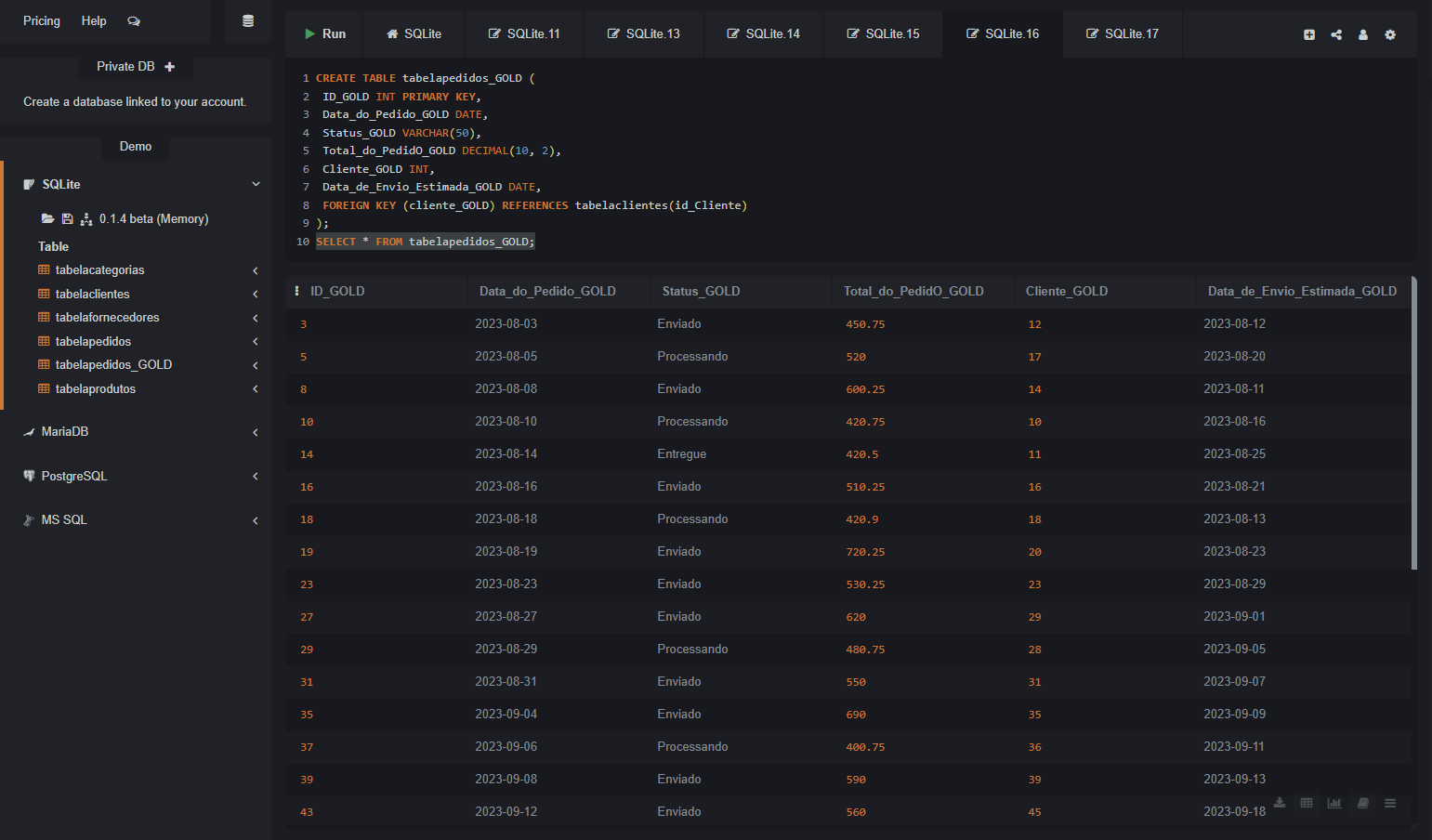This screenshot has width=1432, height=840.
Task: Click the Entregue status cell
Action: (681, 454)
